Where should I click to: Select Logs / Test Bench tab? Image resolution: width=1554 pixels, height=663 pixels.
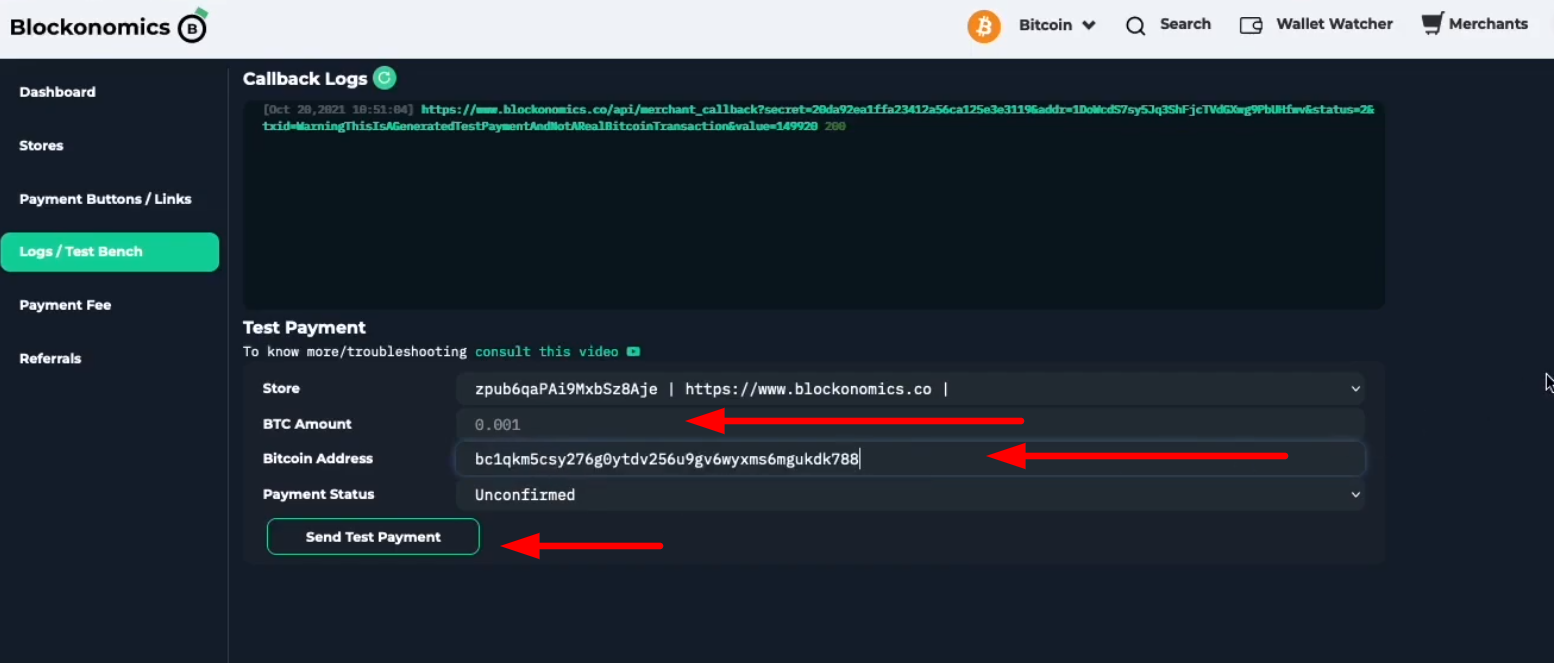click(x=110, y=252)
